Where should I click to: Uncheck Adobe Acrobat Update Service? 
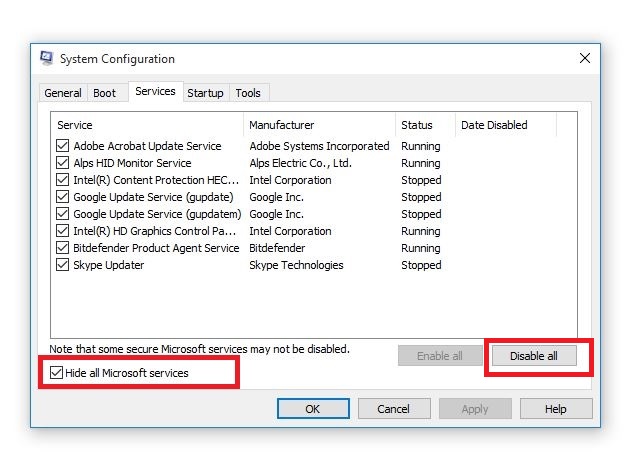coord(62,146)
